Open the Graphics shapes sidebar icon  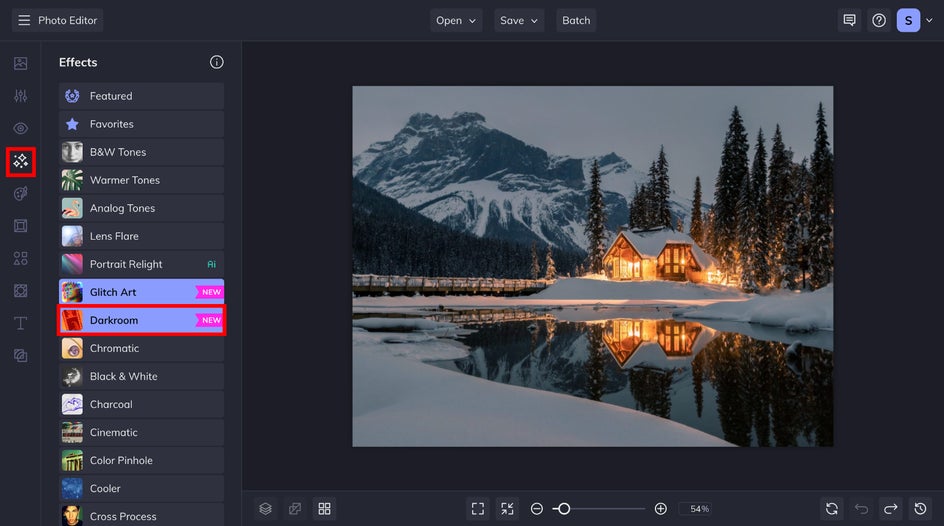click(20, 258)
